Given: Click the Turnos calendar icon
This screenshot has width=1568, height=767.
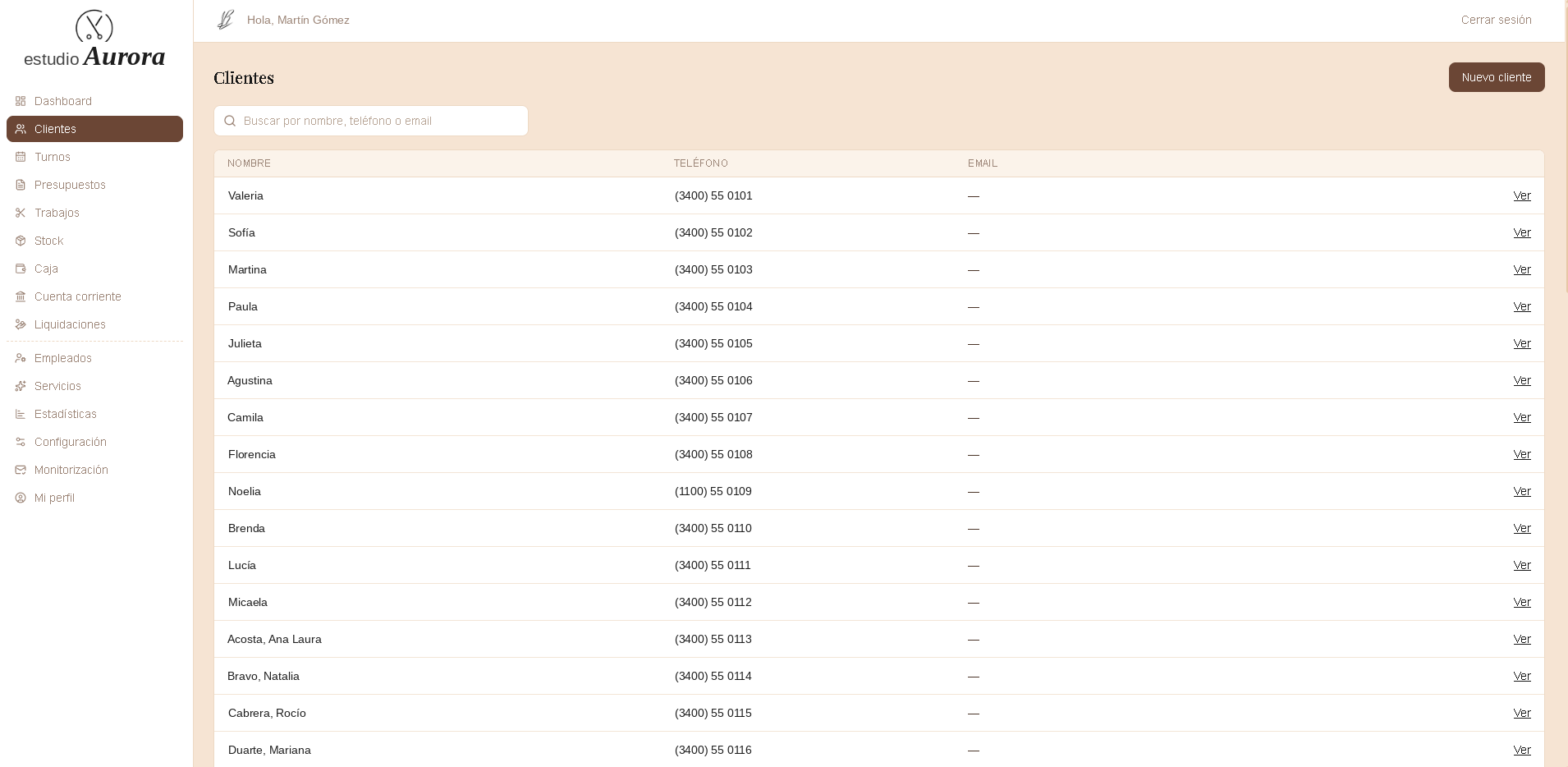Looking at the screenshot, I should 21,157.
